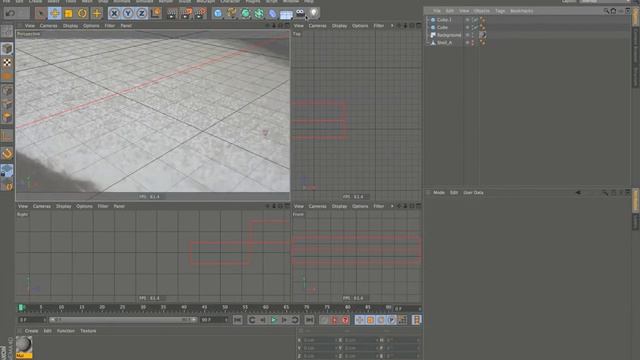Open Tags menu in Object Manager
This screenshot has width=640, height=360.
(500, 11)
